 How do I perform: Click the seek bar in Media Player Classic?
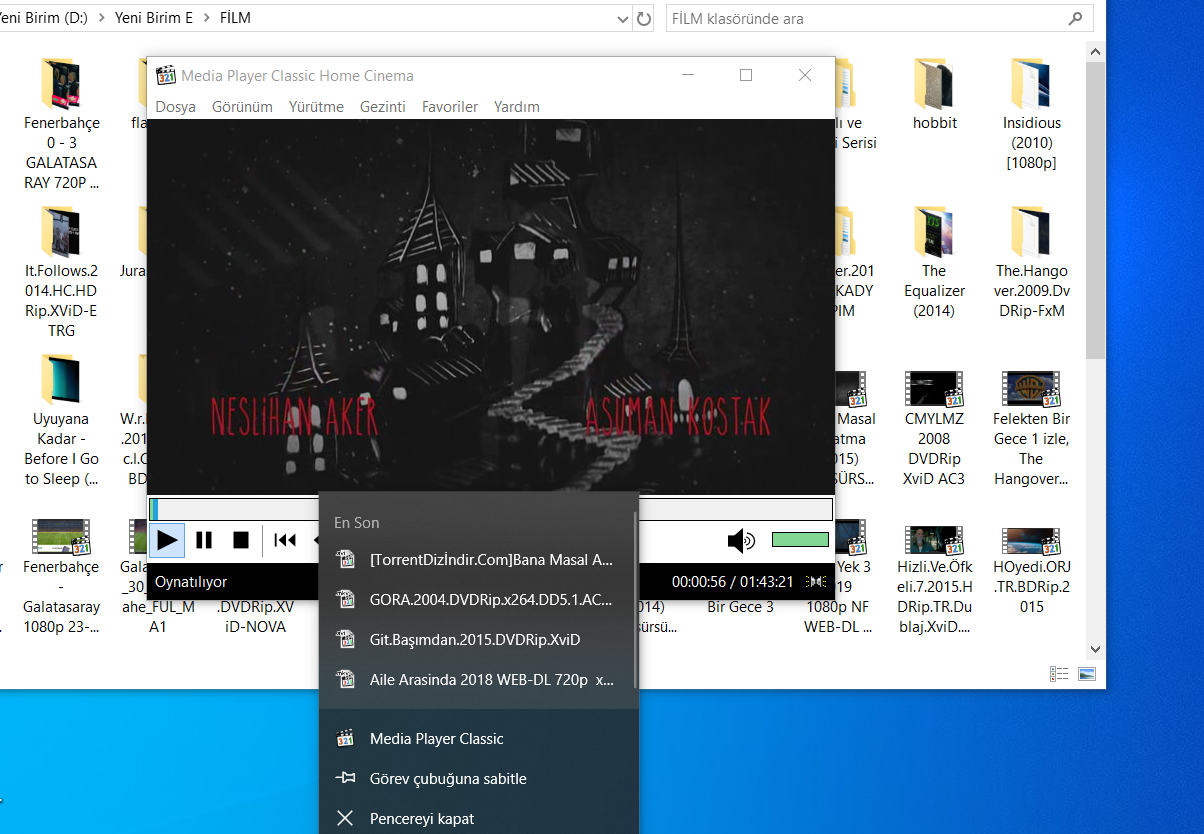(490, 509)
